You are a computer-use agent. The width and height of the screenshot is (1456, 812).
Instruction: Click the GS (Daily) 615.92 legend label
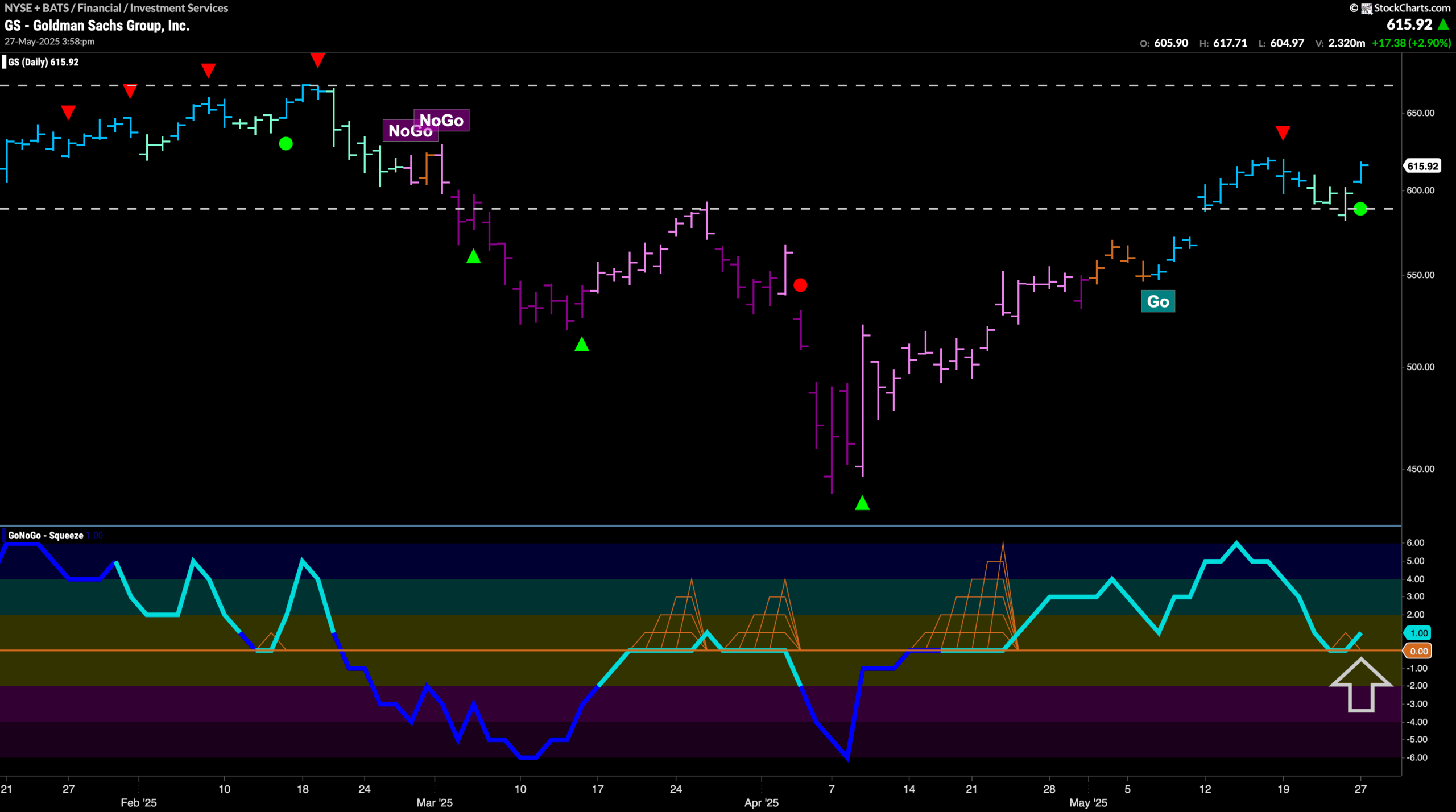click(43, 62)
